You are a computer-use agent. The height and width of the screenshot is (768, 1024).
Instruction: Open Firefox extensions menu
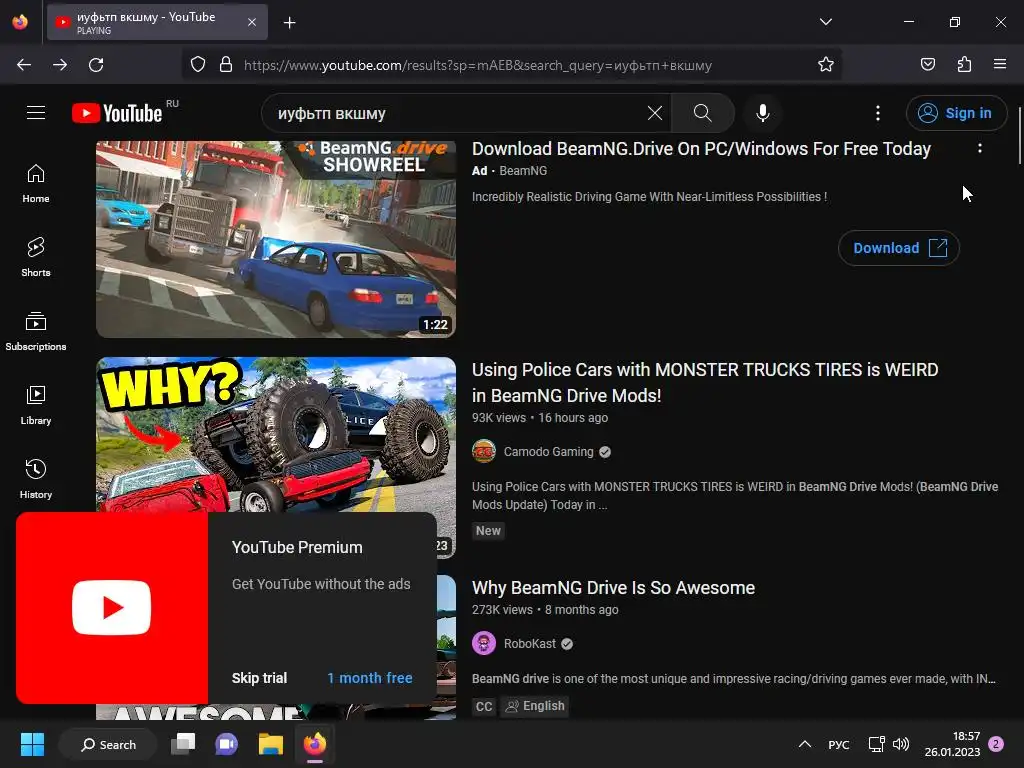pos(964,65)
